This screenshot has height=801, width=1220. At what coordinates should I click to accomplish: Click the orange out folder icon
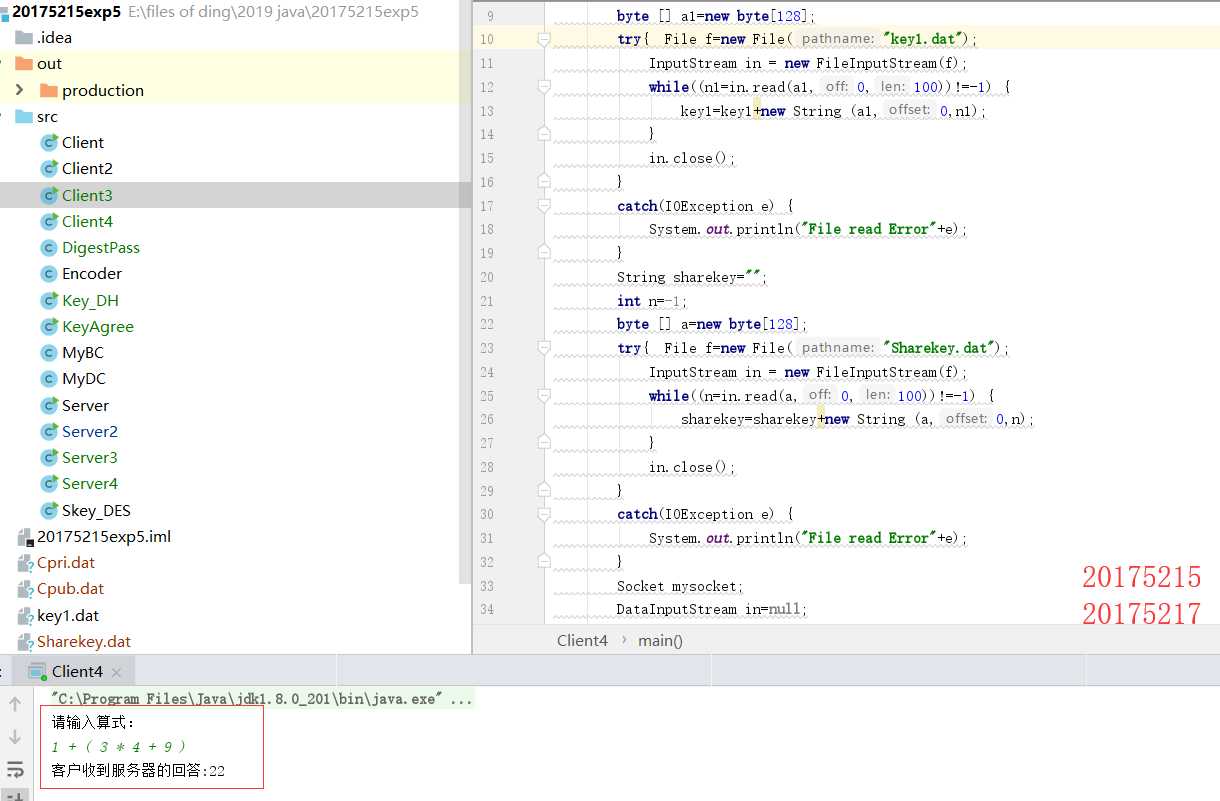point(25,64)
